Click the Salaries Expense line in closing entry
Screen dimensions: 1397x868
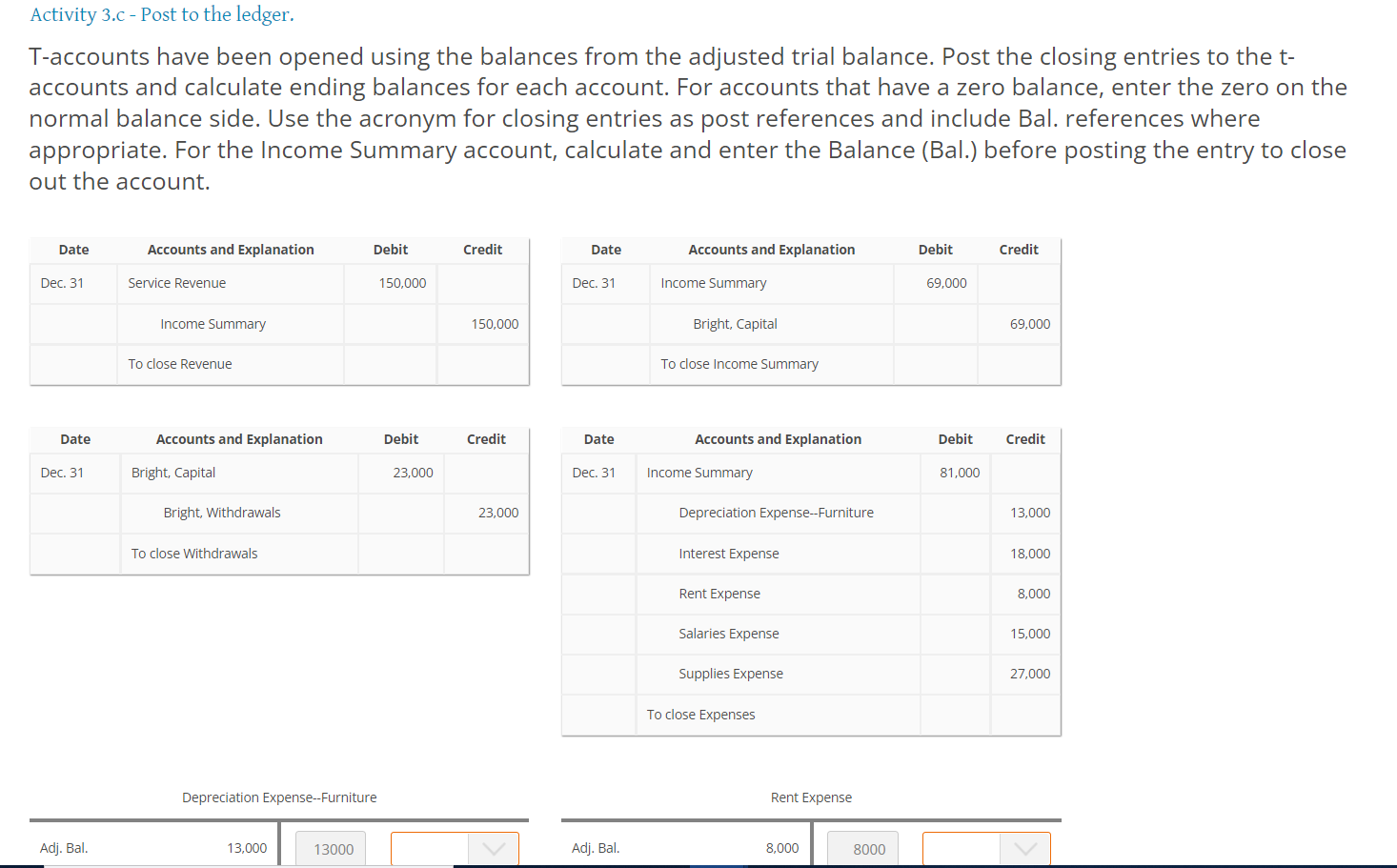pyautogui.click(x=729, y=634)
